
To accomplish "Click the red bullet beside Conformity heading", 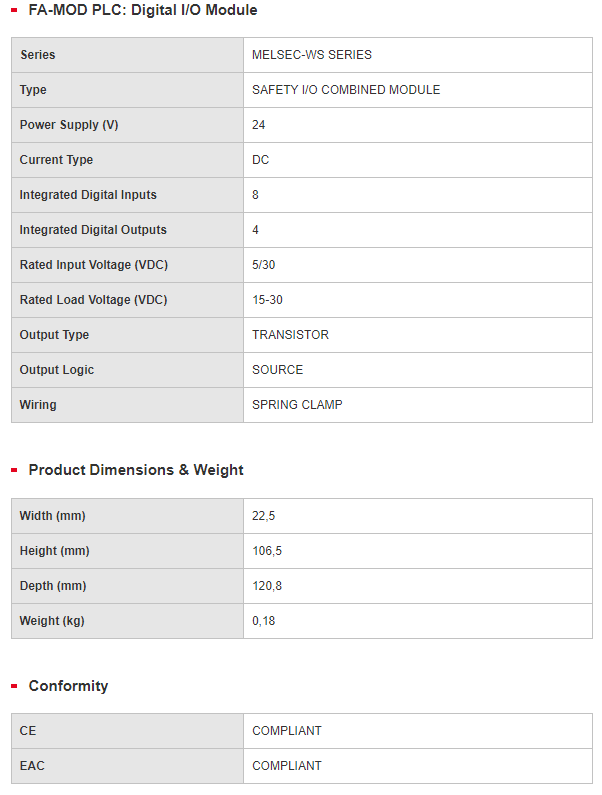I will point(14,686).
